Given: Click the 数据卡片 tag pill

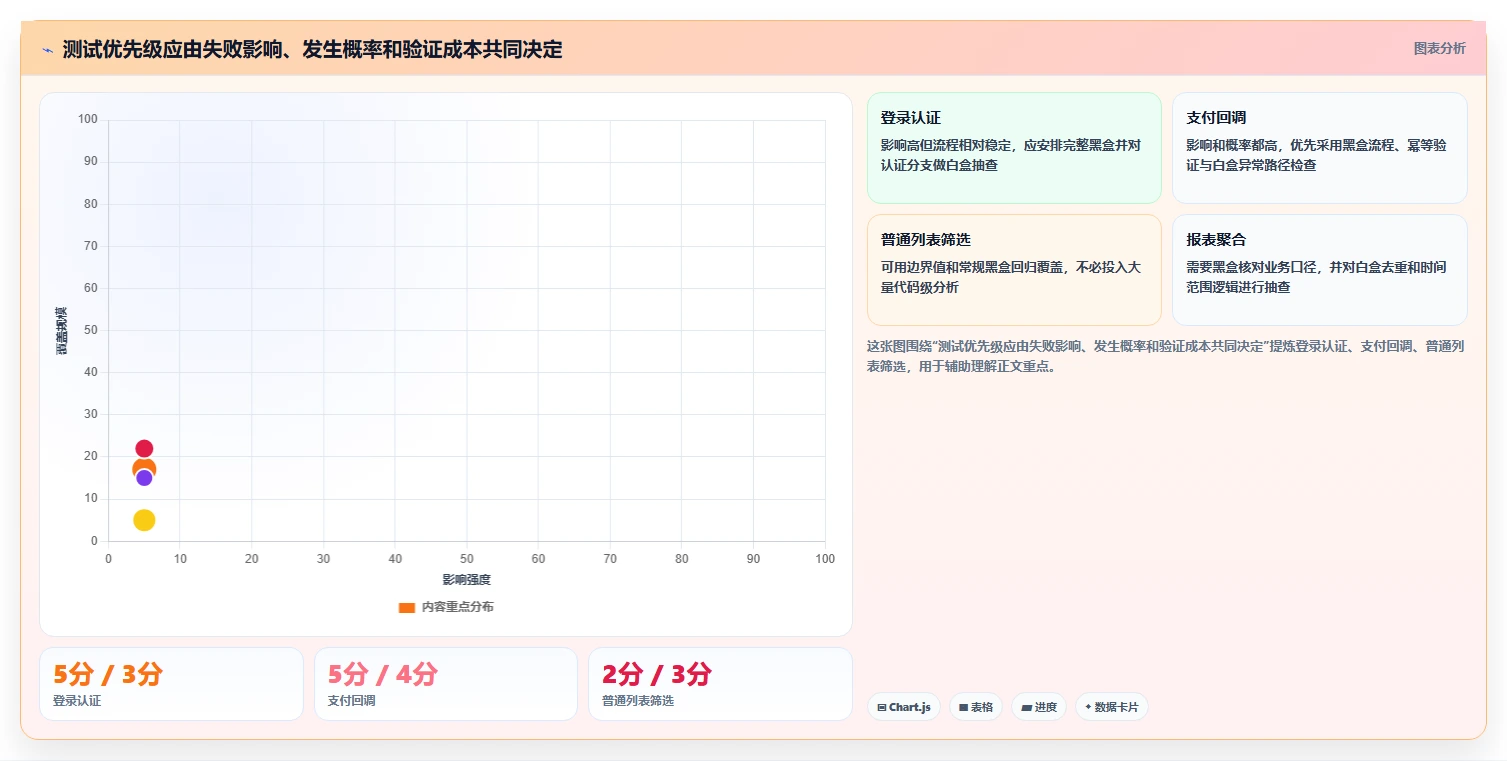Looking at the screenshot, I should (x=1111, y=707).
